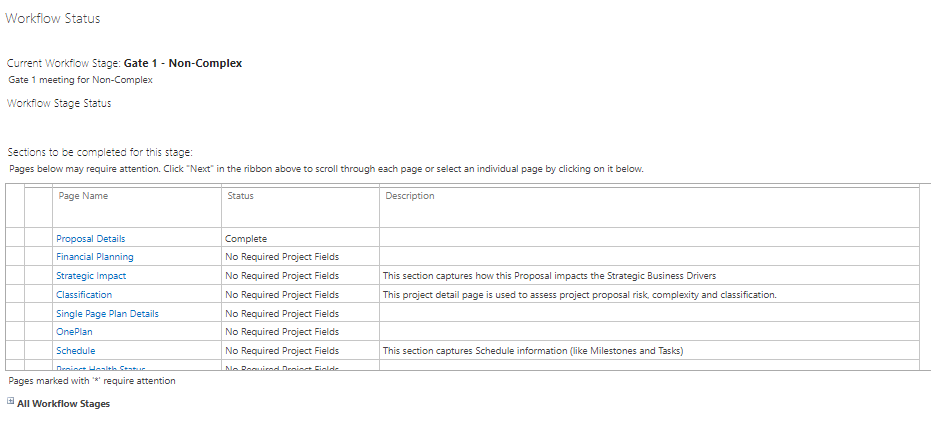Open the Proposal Details page link
This screenshot has width=931, height=421.
point(91,239)
